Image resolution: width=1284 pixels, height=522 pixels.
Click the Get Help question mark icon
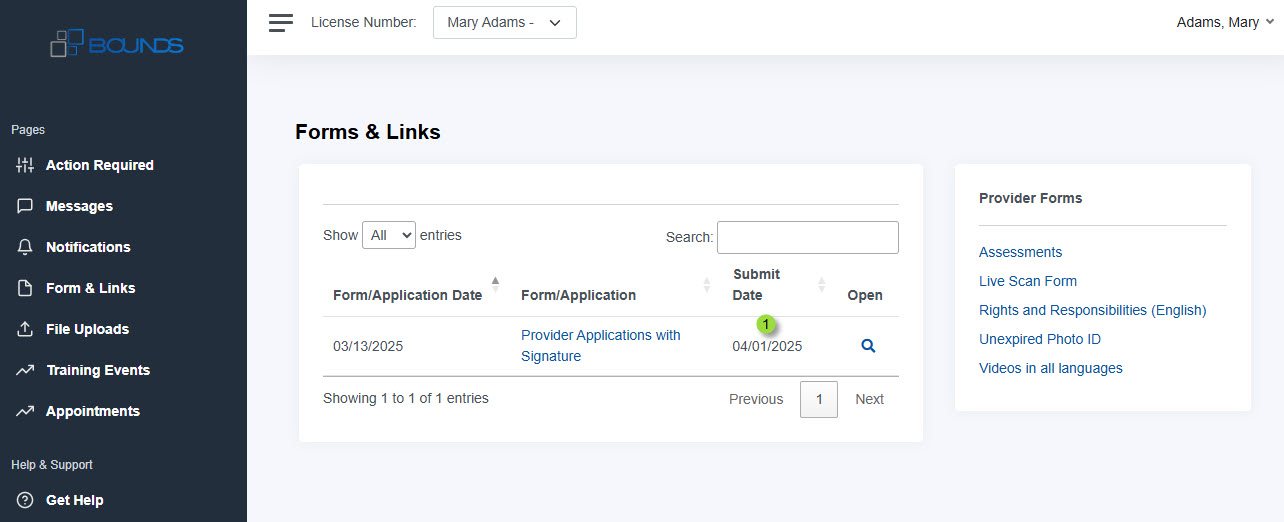click(x=25, y=500)
